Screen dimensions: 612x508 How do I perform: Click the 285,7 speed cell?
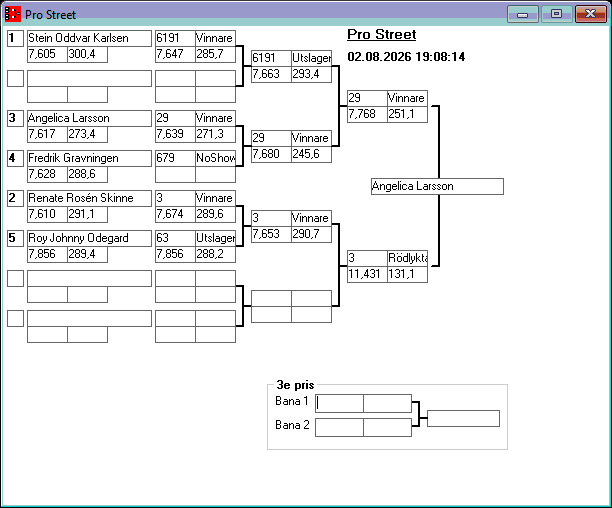(x=215, y=54)
